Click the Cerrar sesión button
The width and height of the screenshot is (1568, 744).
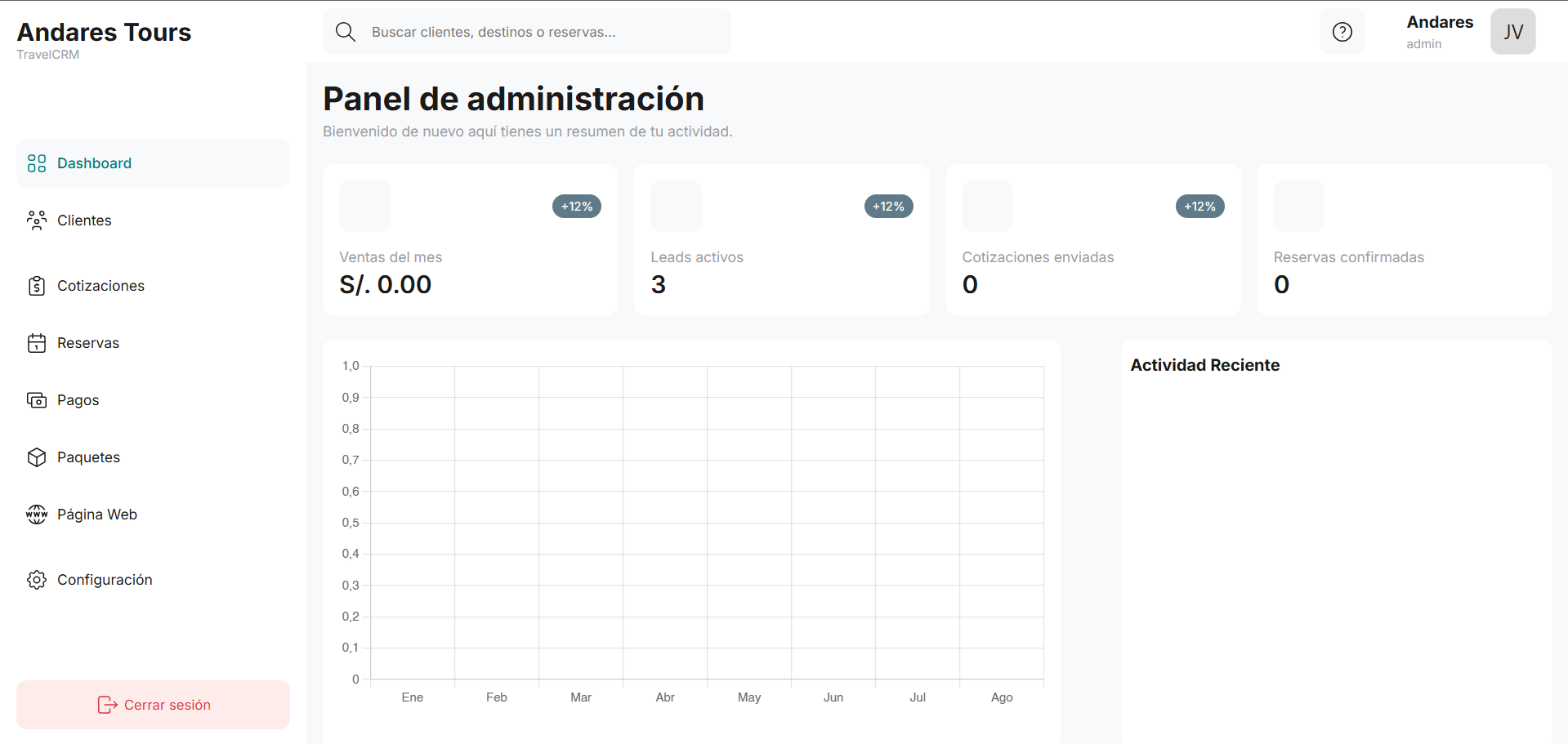click(x=153, y=705)
